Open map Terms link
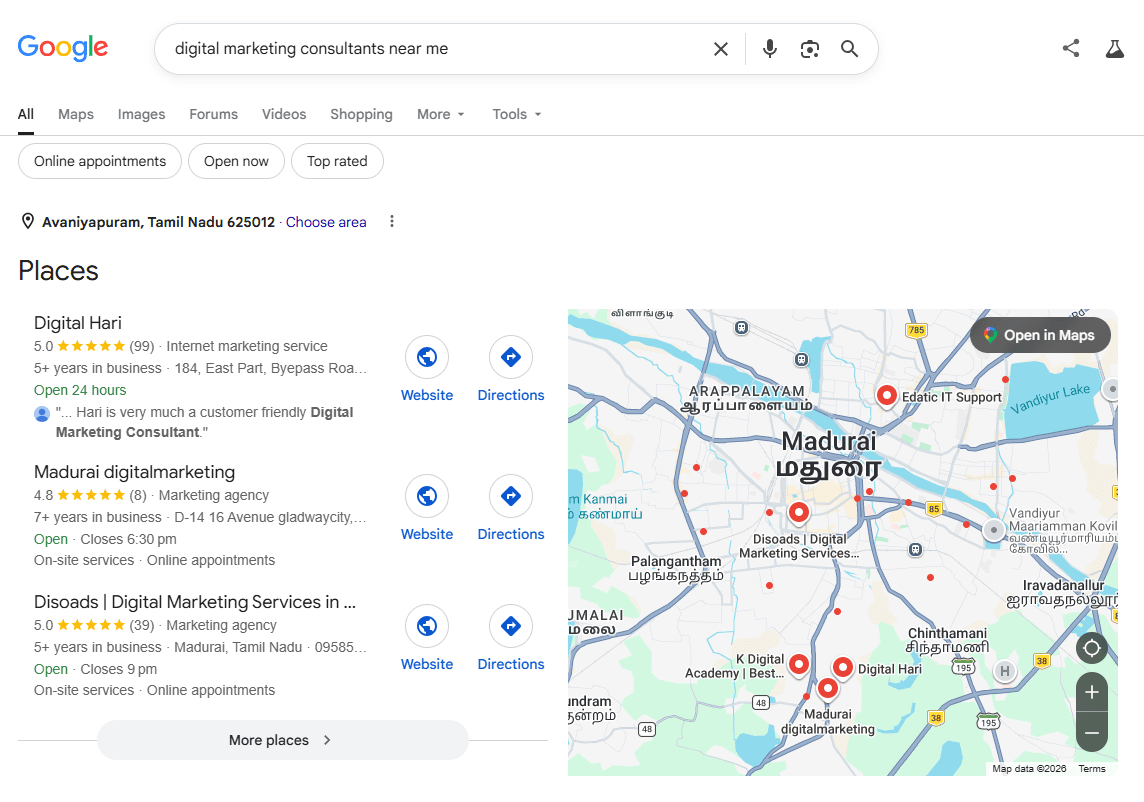1144x802 pixels. pos(1091,768)
